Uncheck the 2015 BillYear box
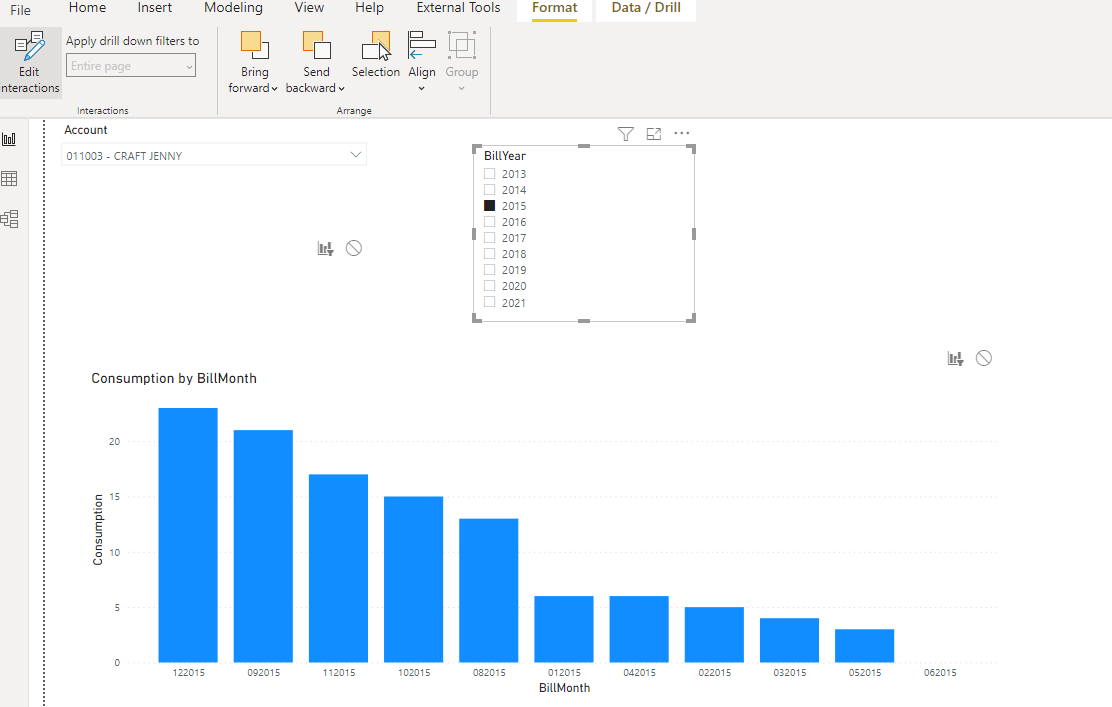 click(x=489, y=206)
